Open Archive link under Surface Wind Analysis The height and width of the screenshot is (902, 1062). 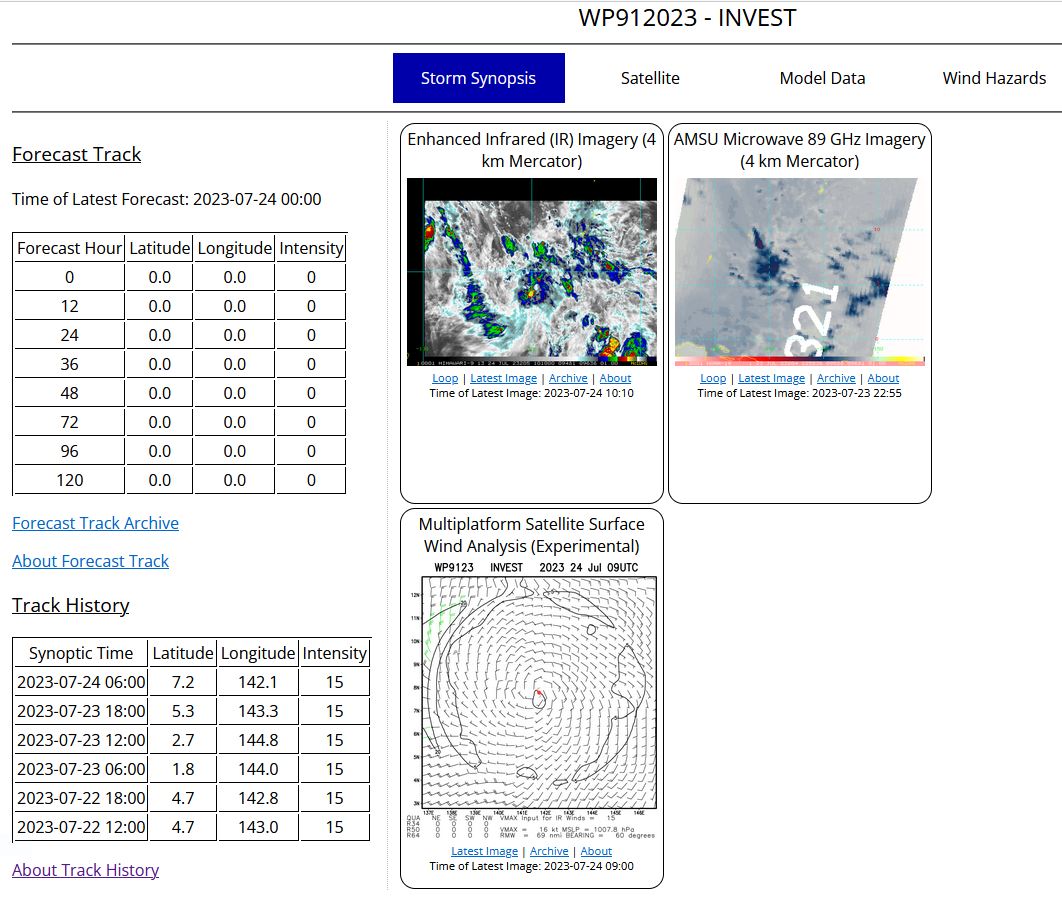549,851
